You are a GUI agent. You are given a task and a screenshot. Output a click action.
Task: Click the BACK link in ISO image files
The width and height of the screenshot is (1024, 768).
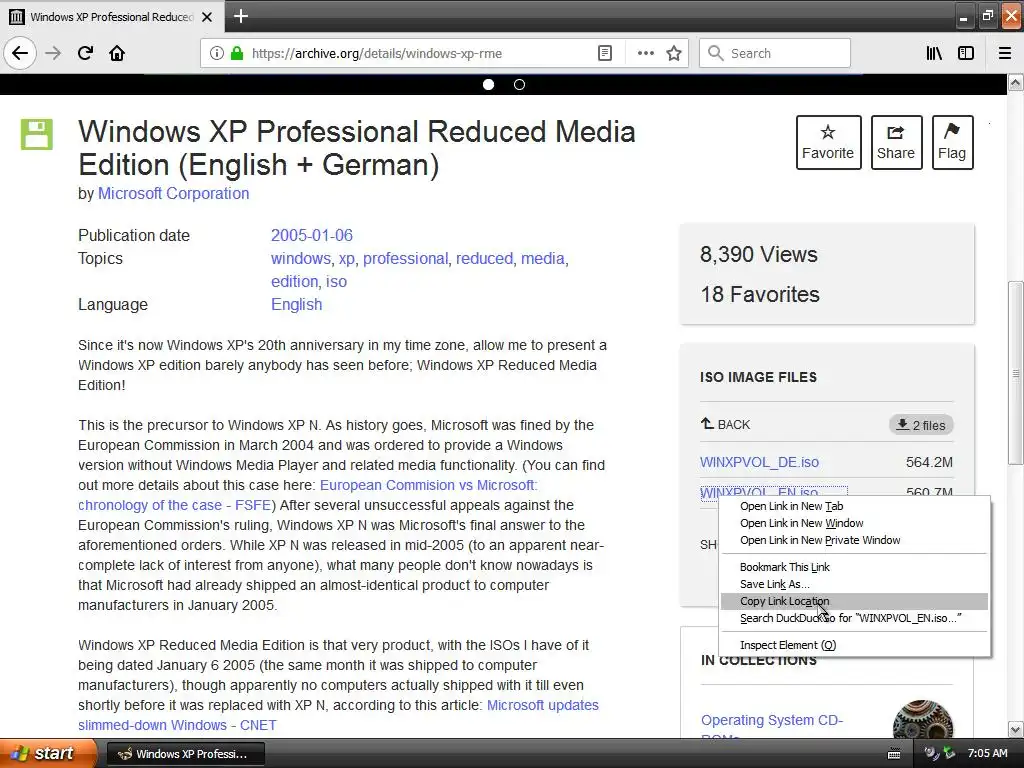coord(726,424)
